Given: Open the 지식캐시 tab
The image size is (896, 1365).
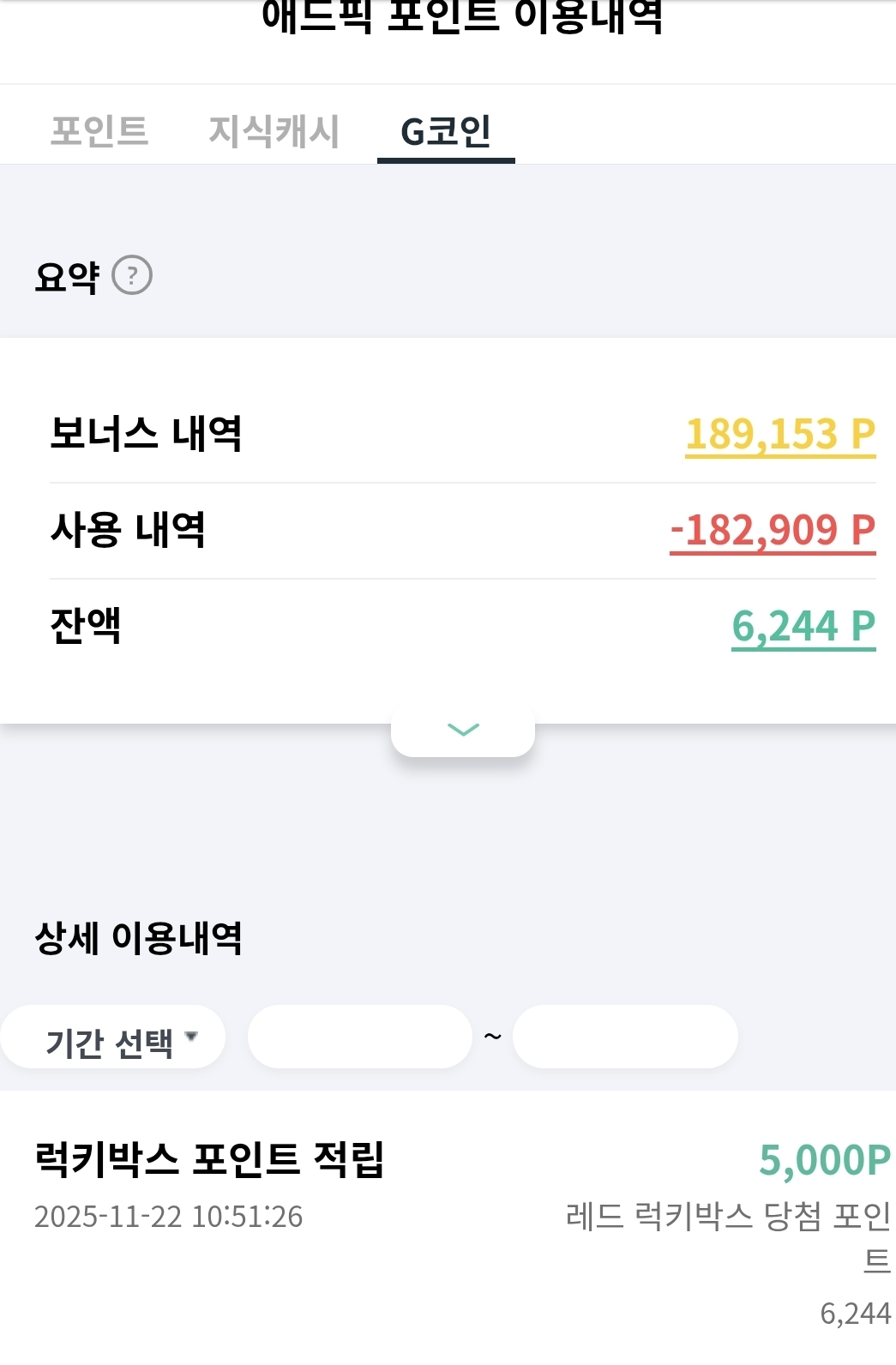Looking at the screenshot, I should 274,131.
